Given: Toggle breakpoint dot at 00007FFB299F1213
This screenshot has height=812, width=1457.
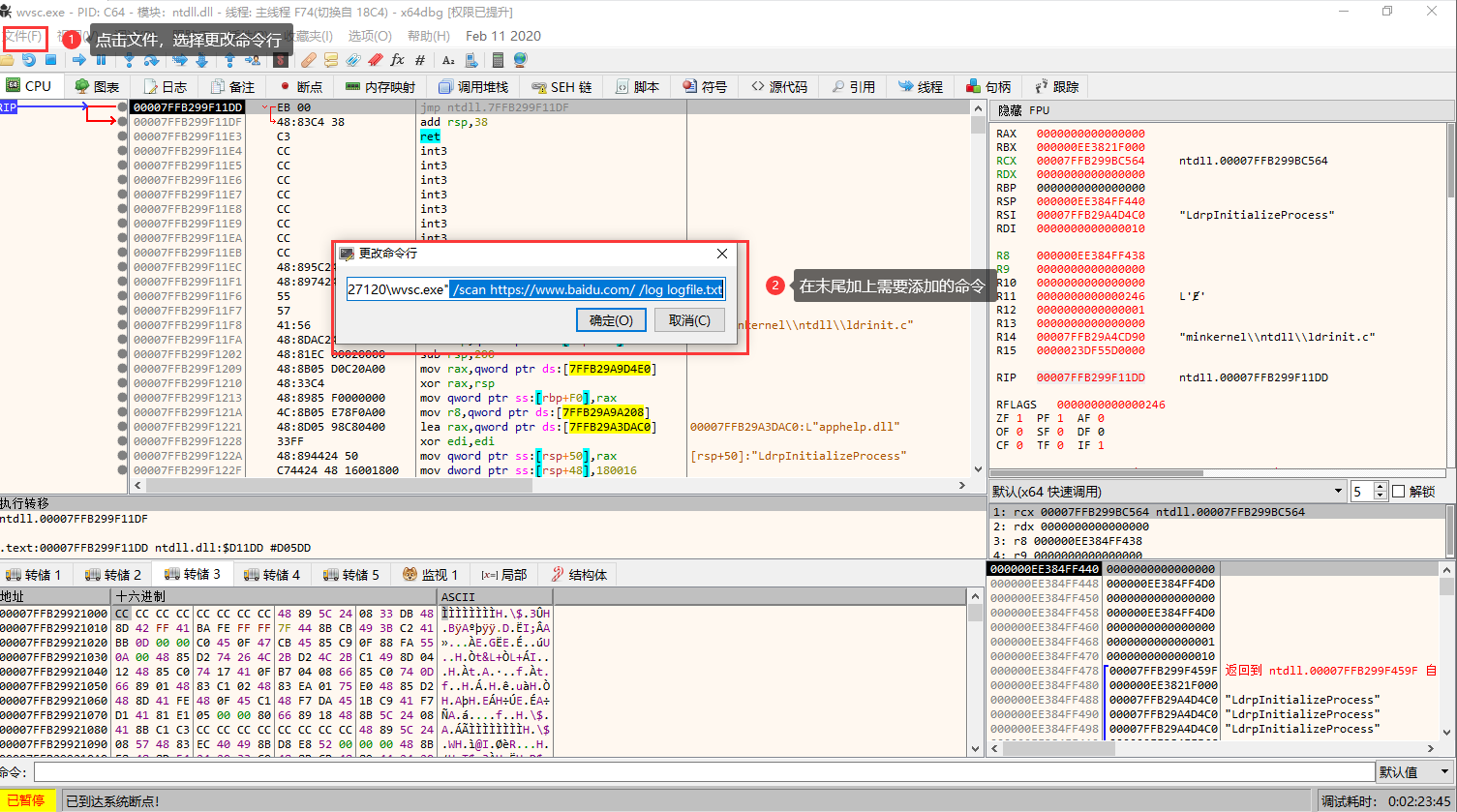Looking at the screenshot, I should pyautogui.click(x=122, y=398).
